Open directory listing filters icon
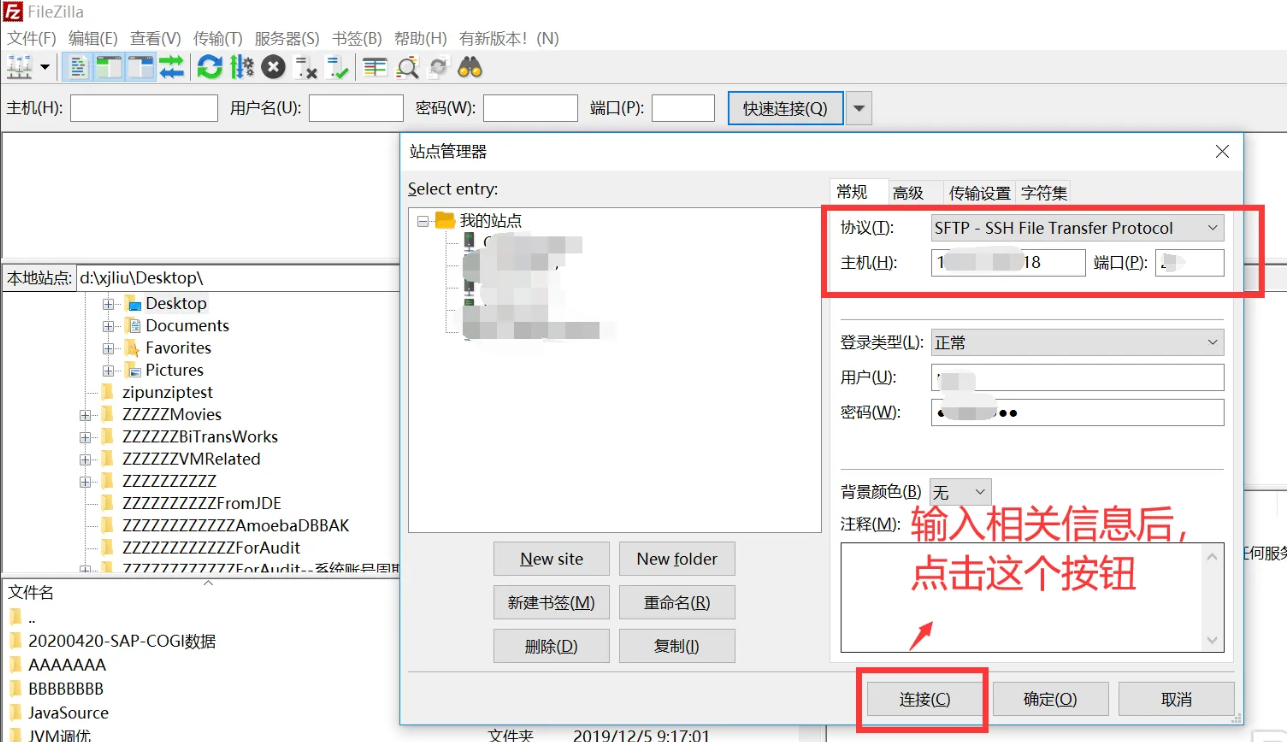The height and width of the screenshot is (742, 1287). click(375, 67)
